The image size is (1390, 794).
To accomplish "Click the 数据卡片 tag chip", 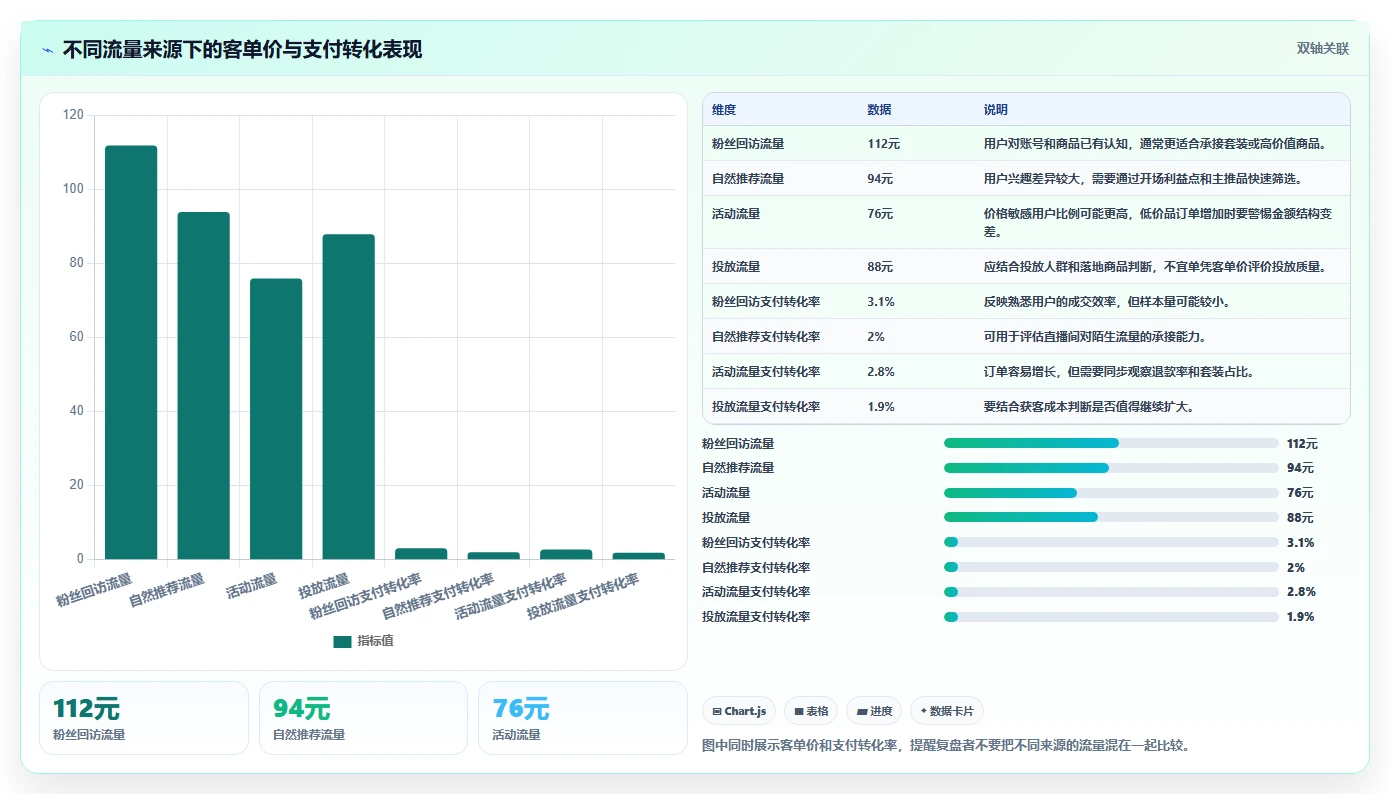I will point(947,711).
